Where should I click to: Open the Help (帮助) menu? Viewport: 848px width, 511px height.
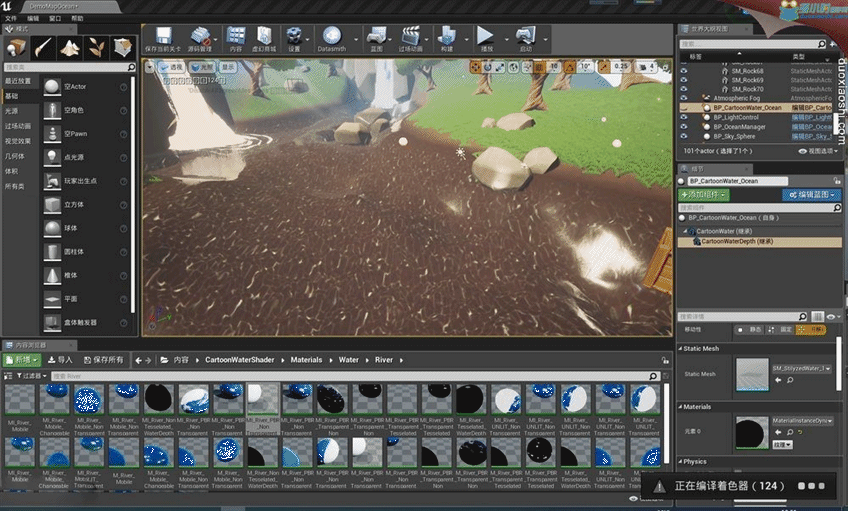[x=77, y=18]
